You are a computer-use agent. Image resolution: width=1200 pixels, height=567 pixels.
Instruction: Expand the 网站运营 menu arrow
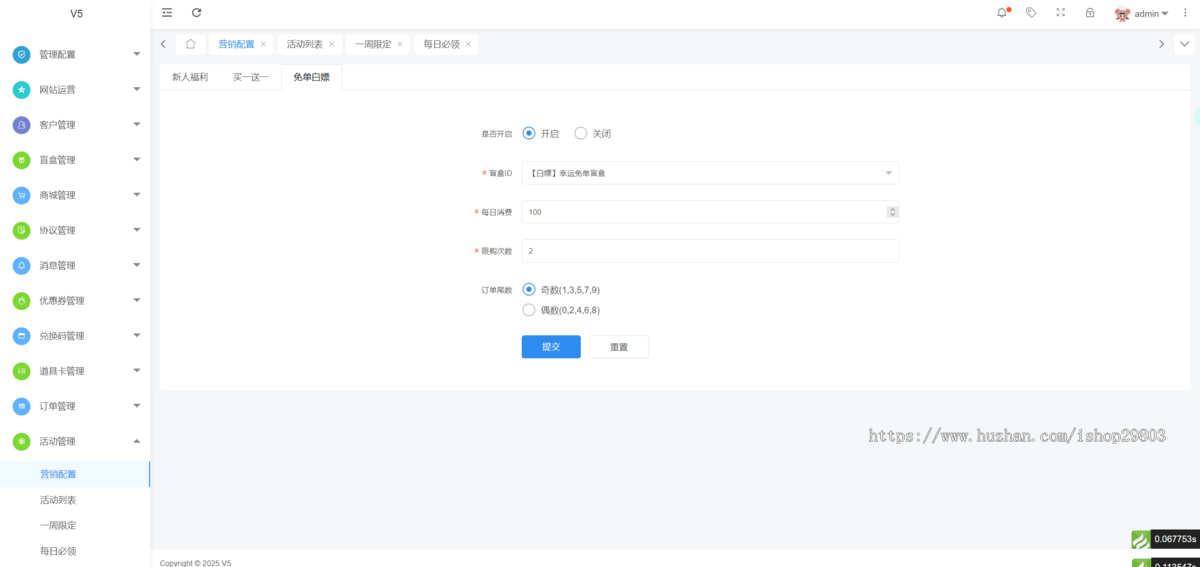click(137, 89)
